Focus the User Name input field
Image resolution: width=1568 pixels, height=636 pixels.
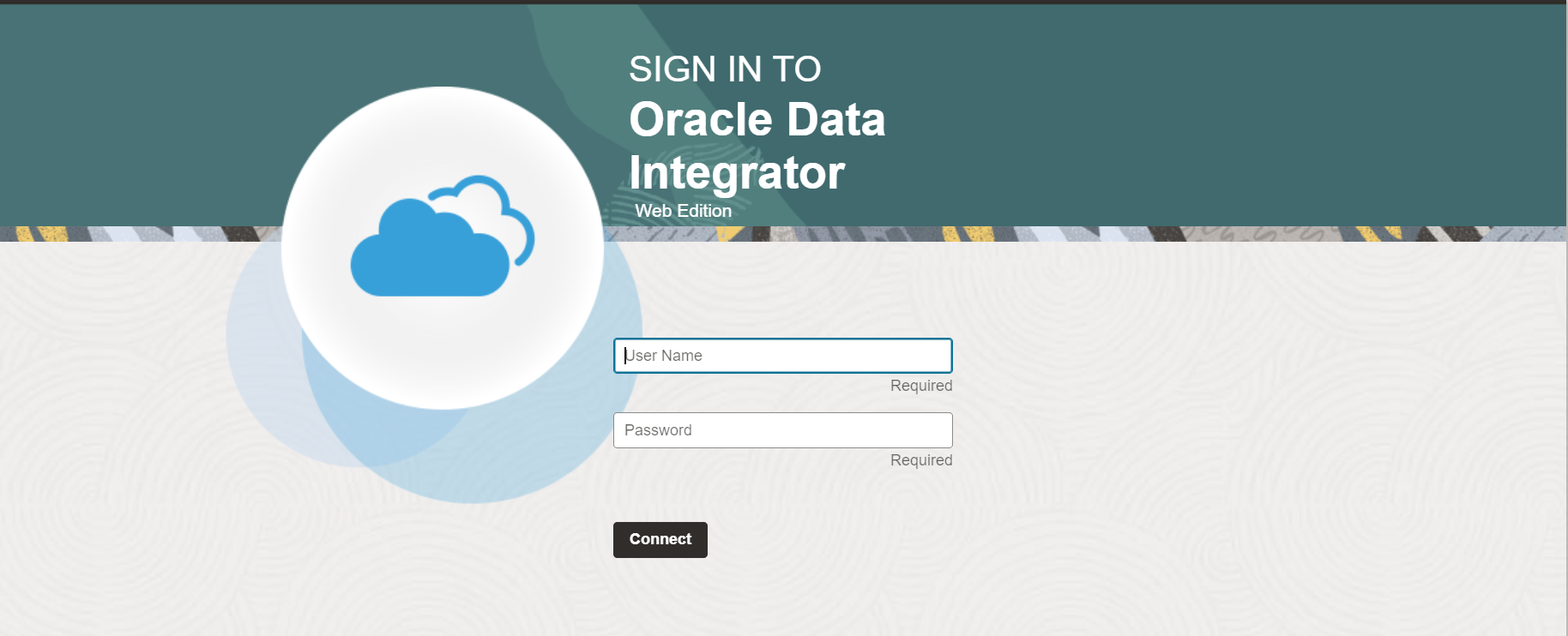[x=782, y=356]
